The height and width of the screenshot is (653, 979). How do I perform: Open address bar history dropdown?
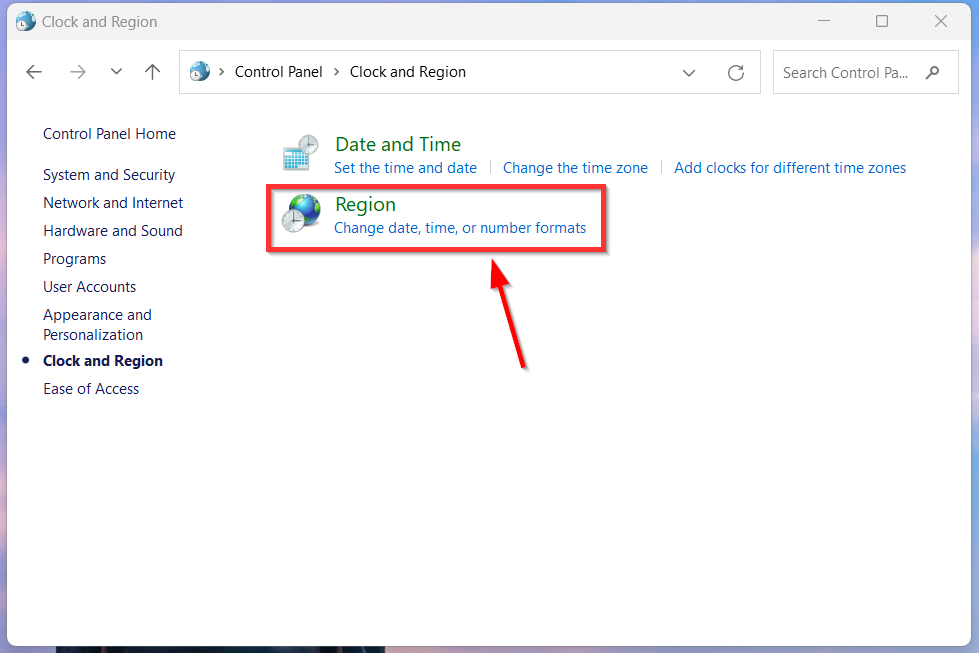(689, 73)
